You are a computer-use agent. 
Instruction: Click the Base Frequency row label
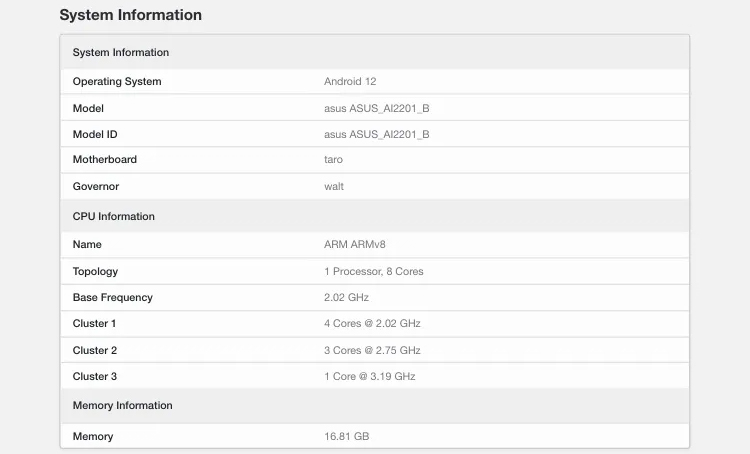[111, 297]
